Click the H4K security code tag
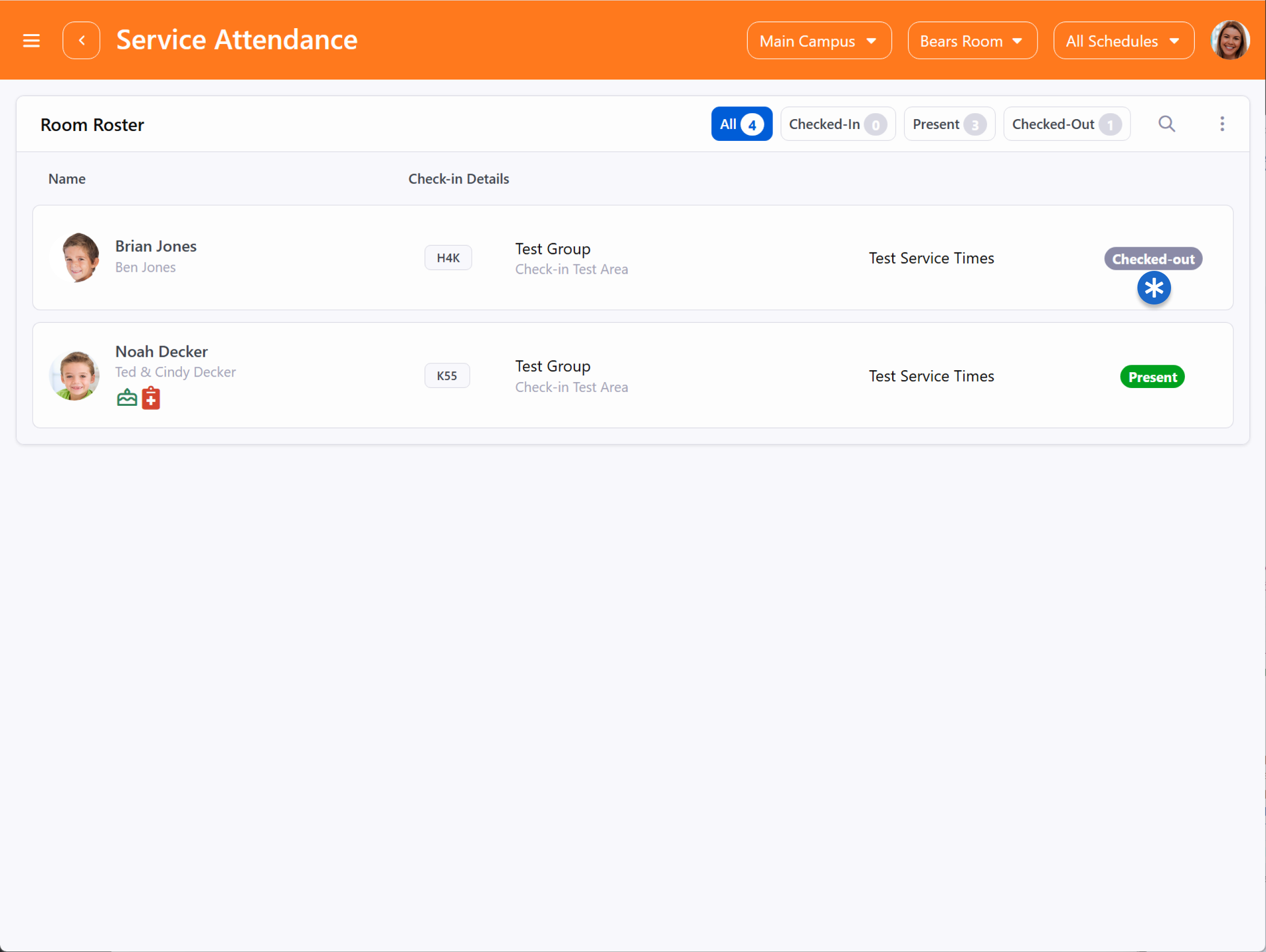 point(448,258)
